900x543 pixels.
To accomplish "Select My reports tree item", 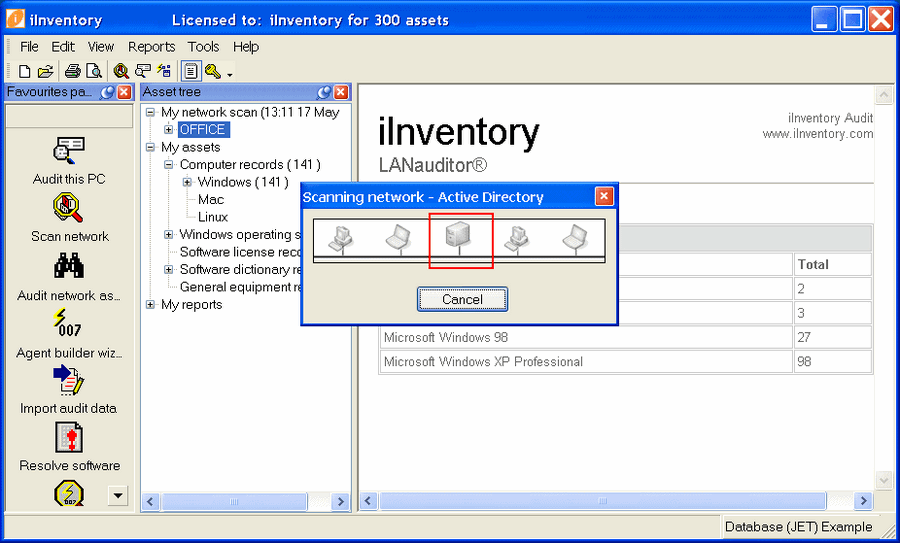I will (192, 305).
